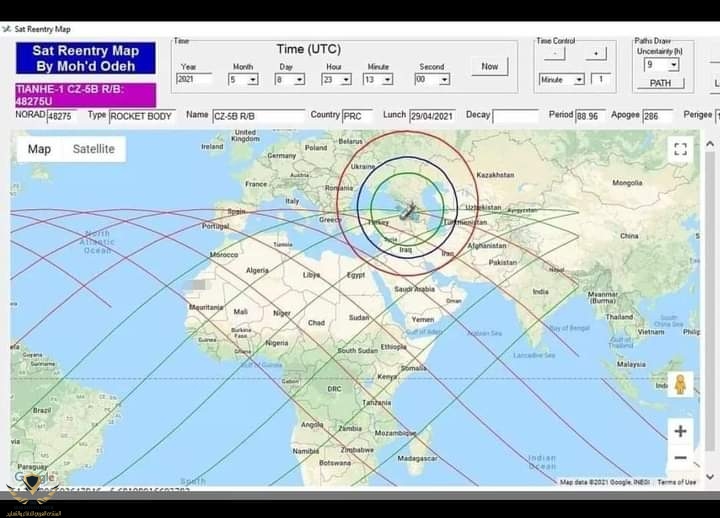
Task: Click the satellite marker on the map
Action: pos(408,211)
